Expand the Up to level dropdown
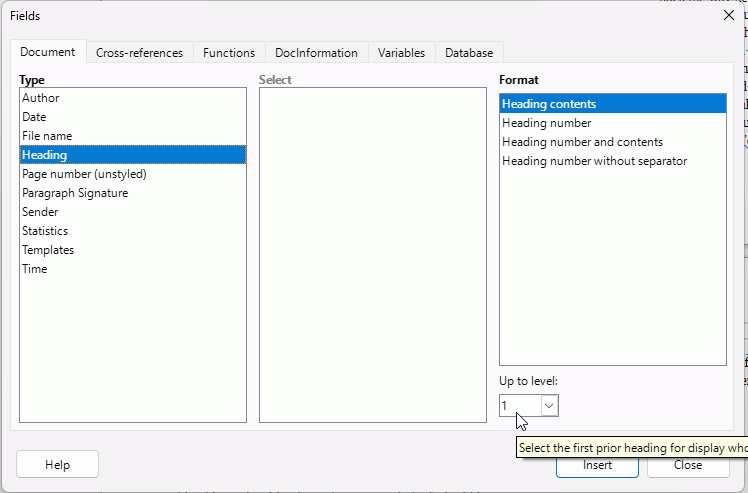Viewport: 748px width, 493px height. [x=549, y=405]
